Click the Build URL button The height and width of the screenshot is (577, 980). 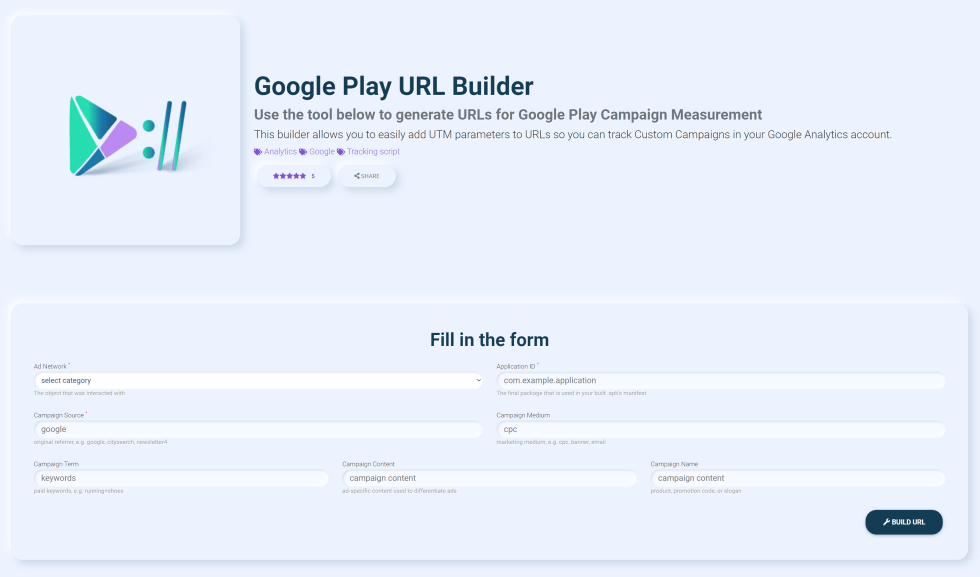[904, 522]
